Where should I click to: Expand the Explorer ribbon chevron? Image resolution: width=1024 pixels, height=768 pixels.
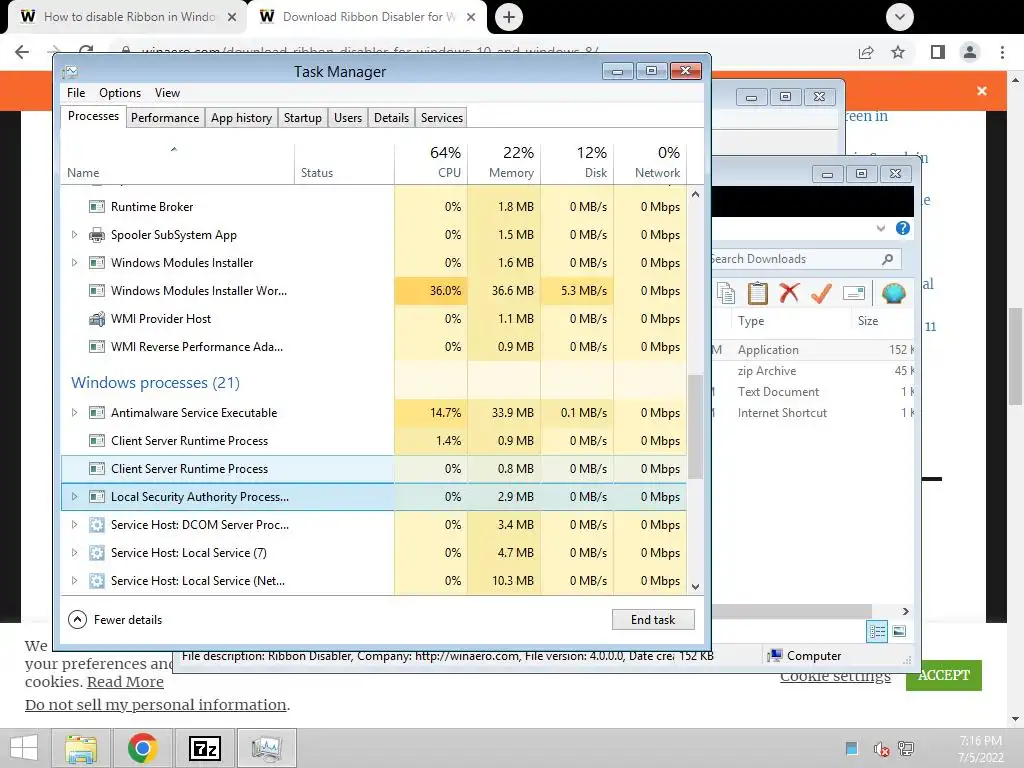click(x=881, y=229)
